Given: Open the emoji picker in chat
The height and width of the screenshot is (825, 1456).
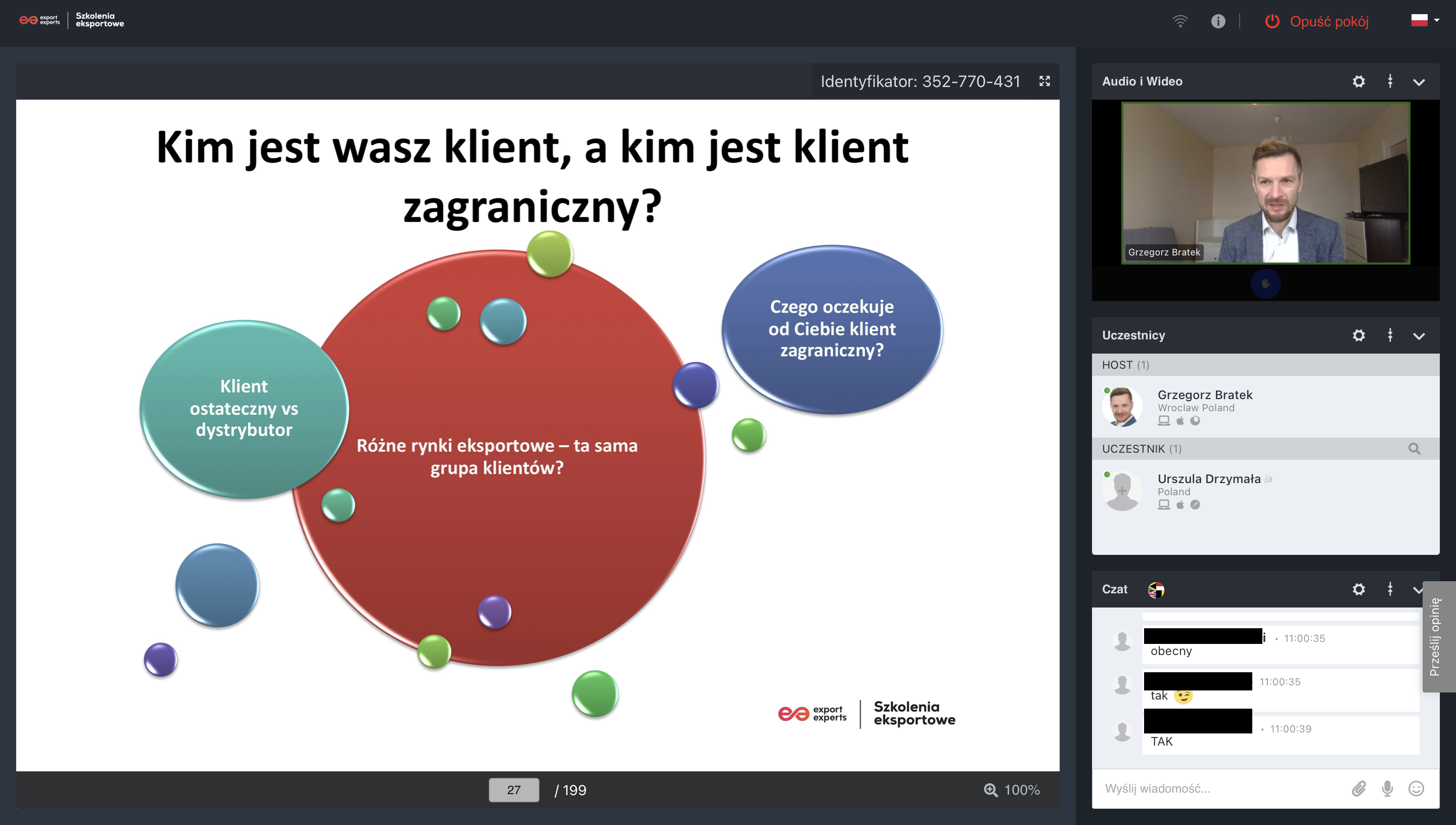Looking at the screenshot, I should pos(1416,788).
